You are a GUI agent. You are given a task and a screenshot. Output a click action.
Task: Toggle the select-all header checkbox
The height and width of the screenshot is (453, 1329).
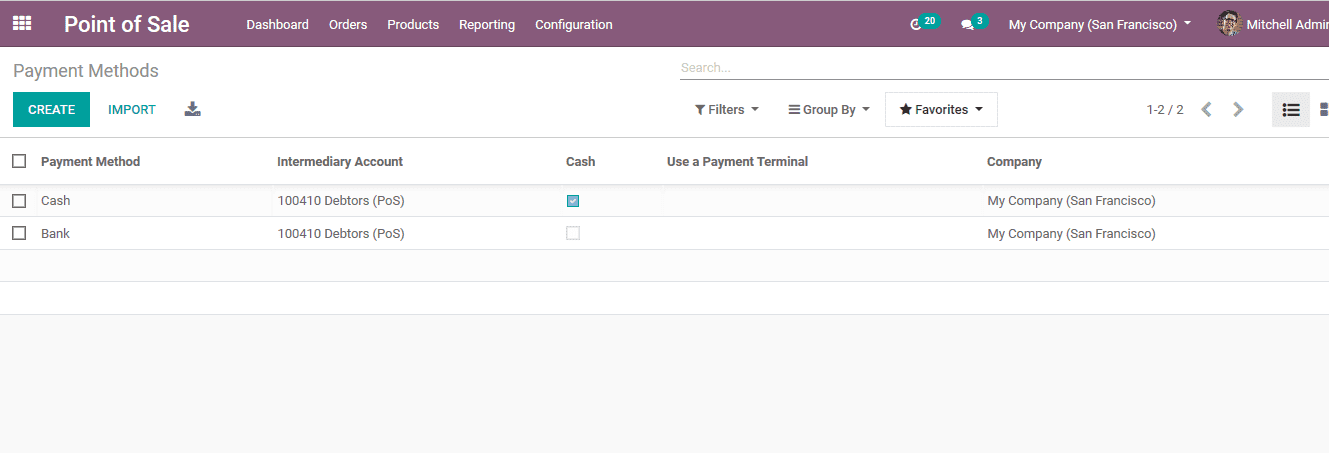(x=19, y=161)
